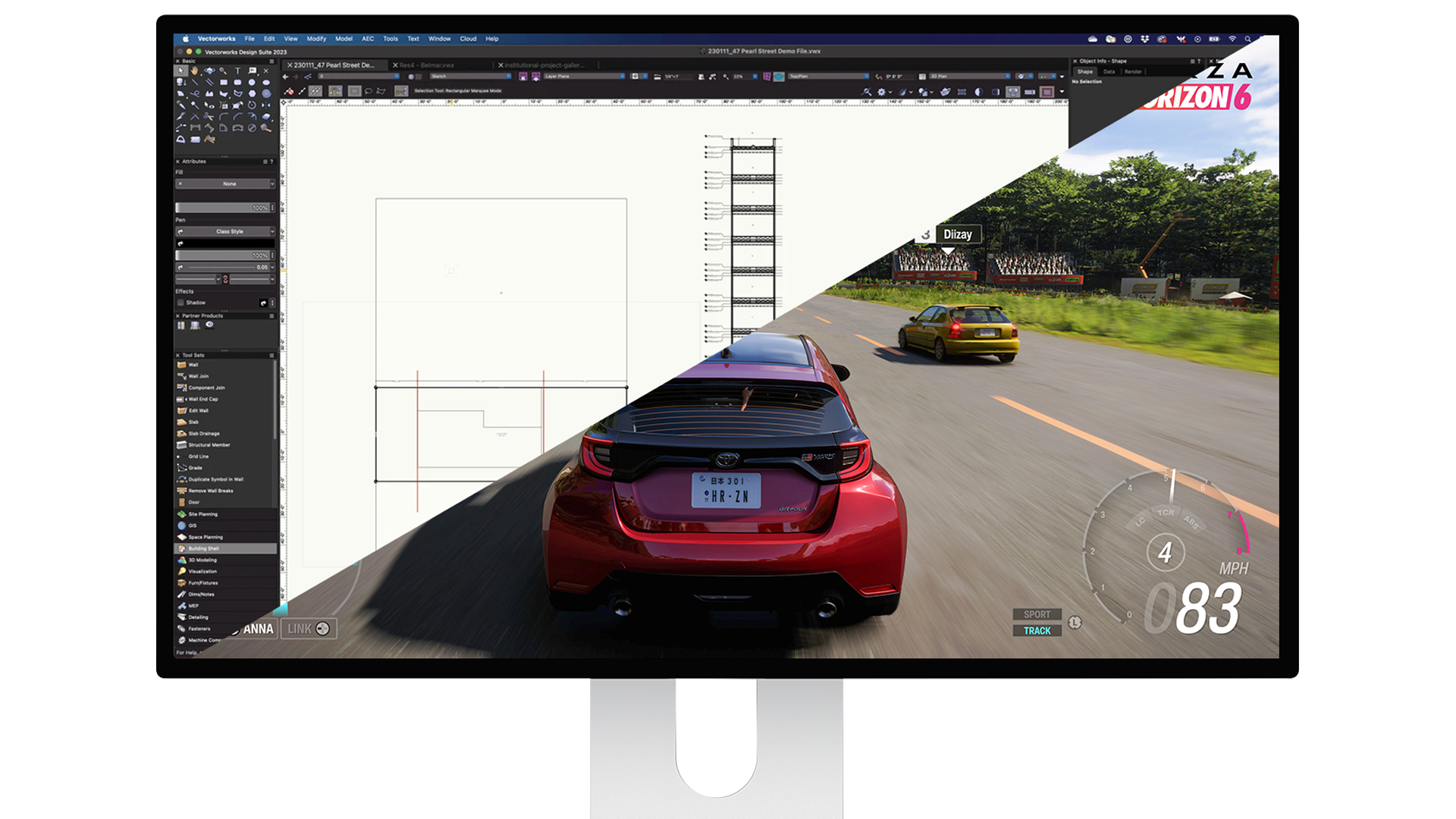
Task: Switch to the Data tab in Object Info
Action: (x=1109, y=71)
